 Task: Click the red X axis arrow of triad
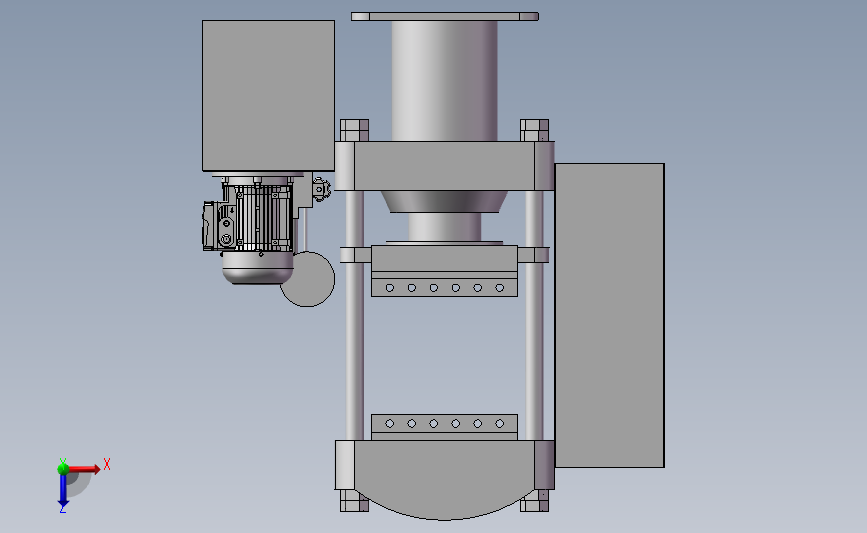point(84,469)
